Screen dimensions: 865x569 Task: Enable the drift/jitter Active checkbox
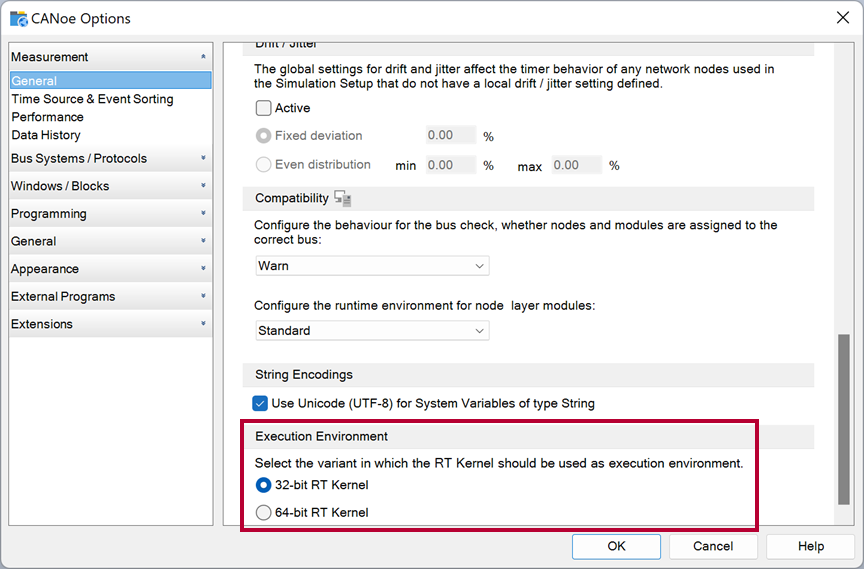(263, 108)
